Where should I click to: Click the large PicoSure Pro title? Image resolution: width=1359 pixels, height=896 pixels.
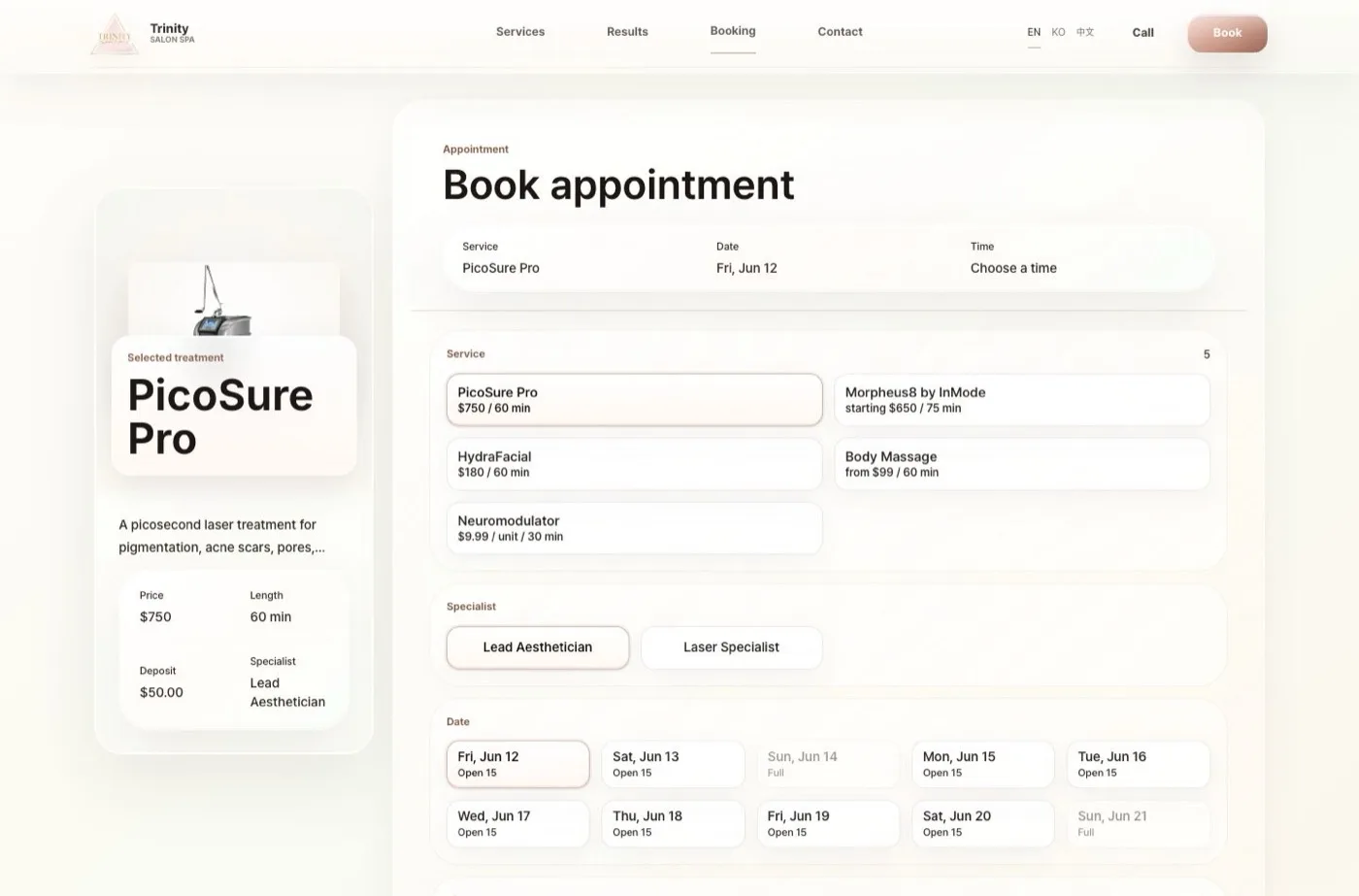coord(220,416)
